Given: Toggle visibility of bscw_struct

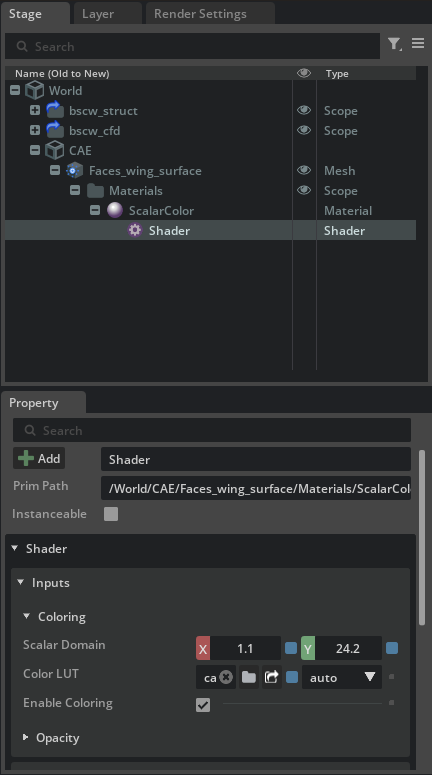Looking at the screenshot, I should click(x=304, y=110).
